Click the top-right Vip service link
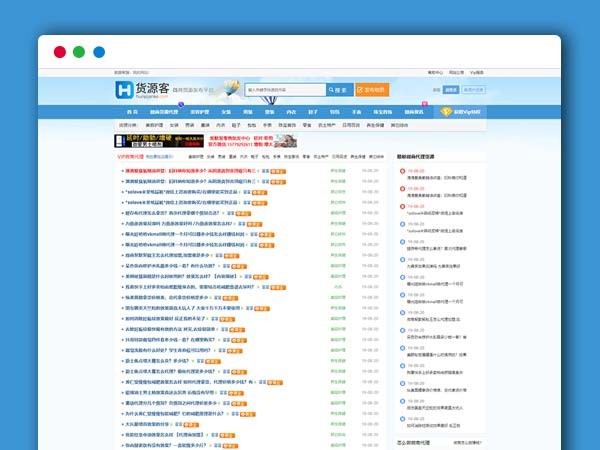Screen dimensions: 600x450 click(476, 73)
